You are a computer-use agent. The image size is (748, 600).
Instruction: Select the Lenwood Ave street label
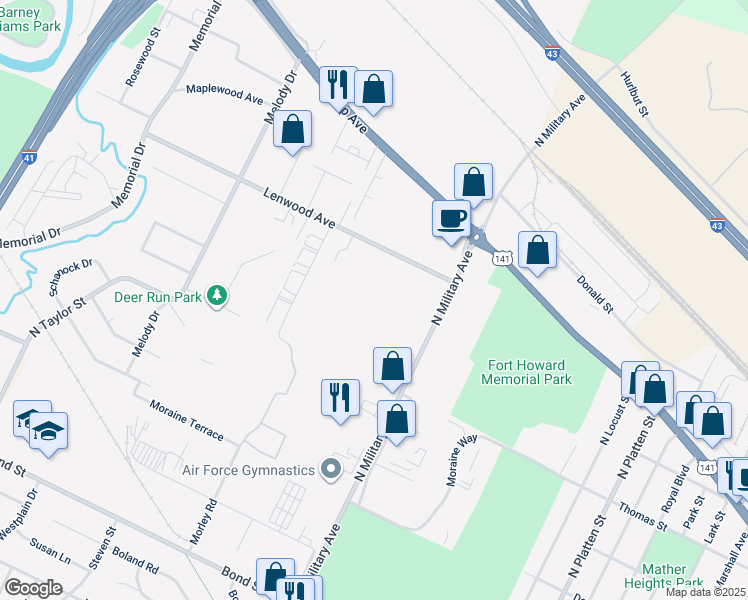(x=299, y=208)
